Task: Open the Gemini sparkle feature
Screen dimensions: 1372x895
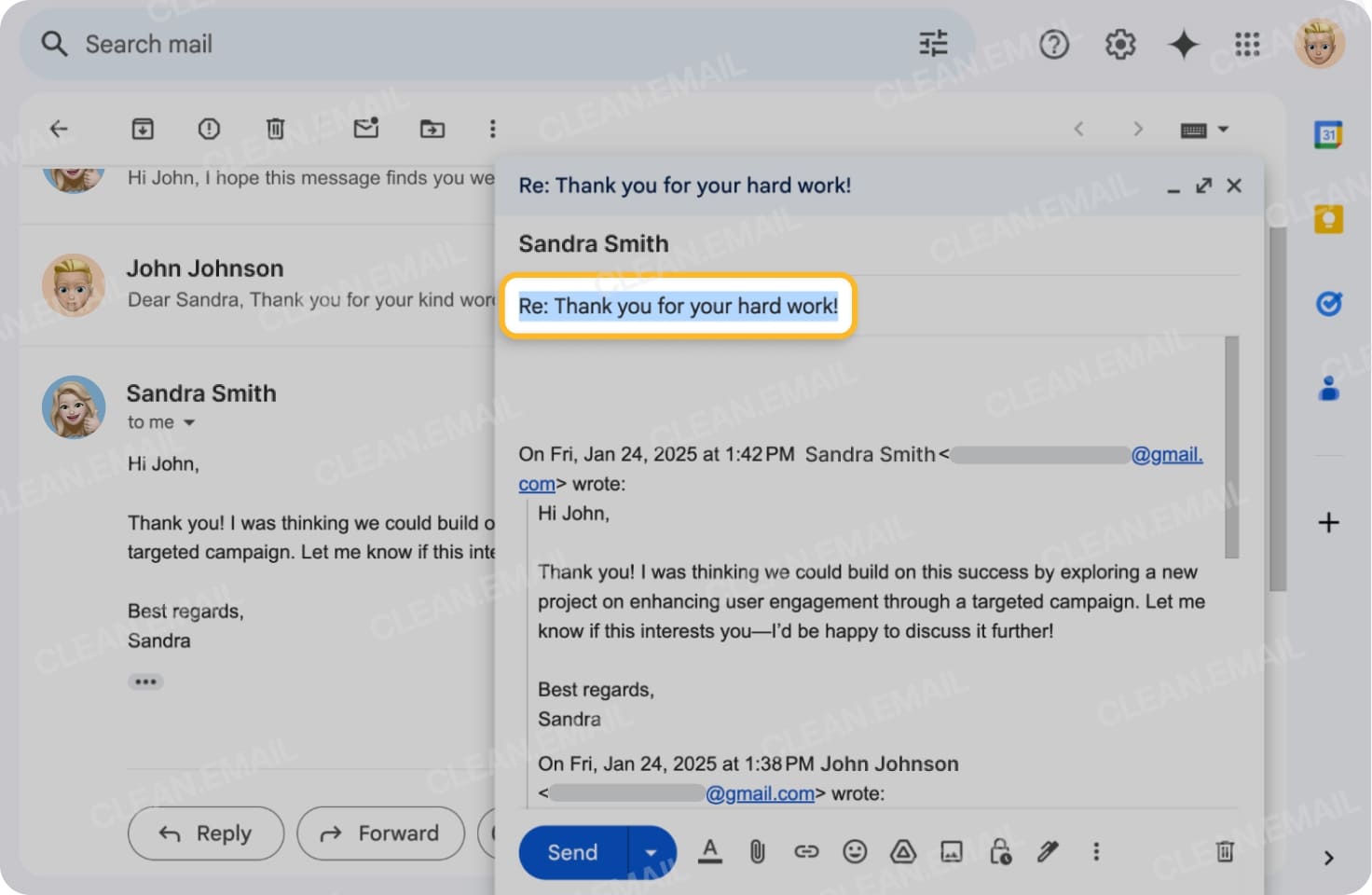Action: click(1184, 44)
